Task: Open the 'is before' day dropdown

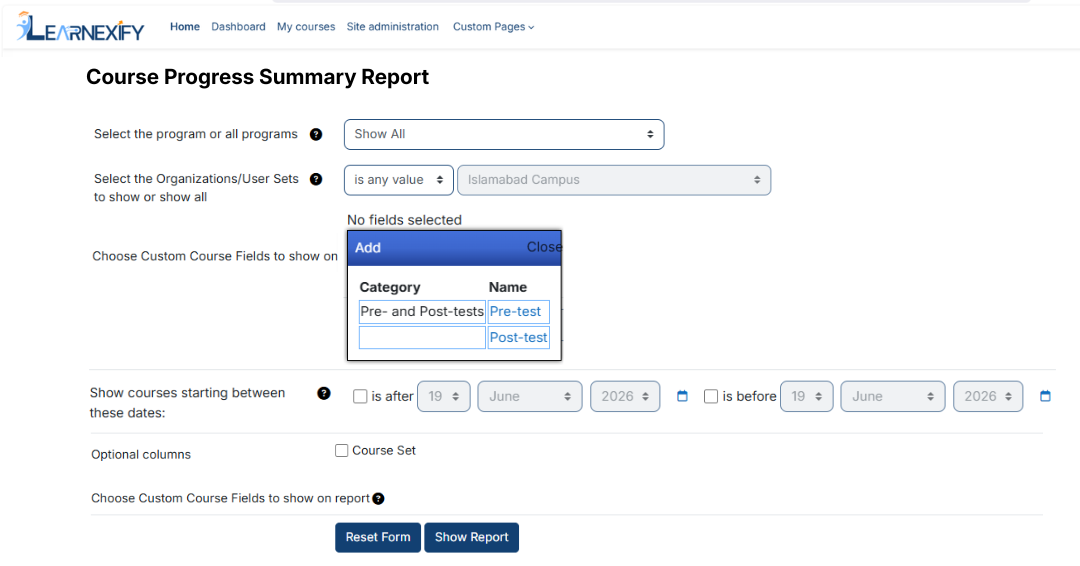Action: point(807,397)
